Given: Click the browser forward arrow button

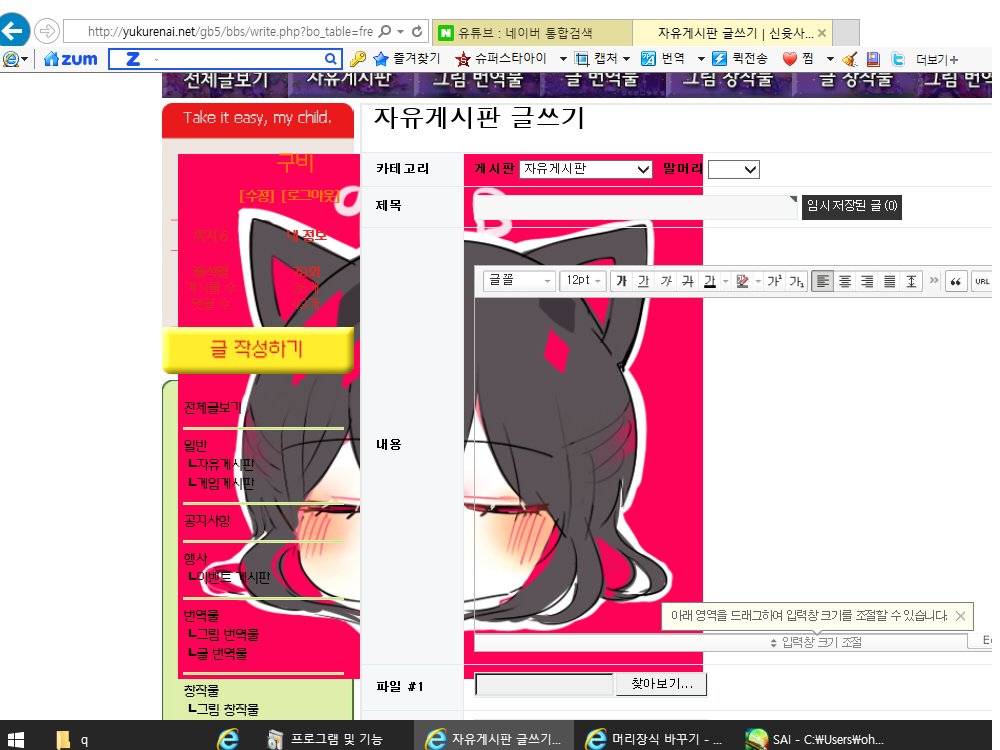Looking at the screenshot, I should tap(47, 30).
